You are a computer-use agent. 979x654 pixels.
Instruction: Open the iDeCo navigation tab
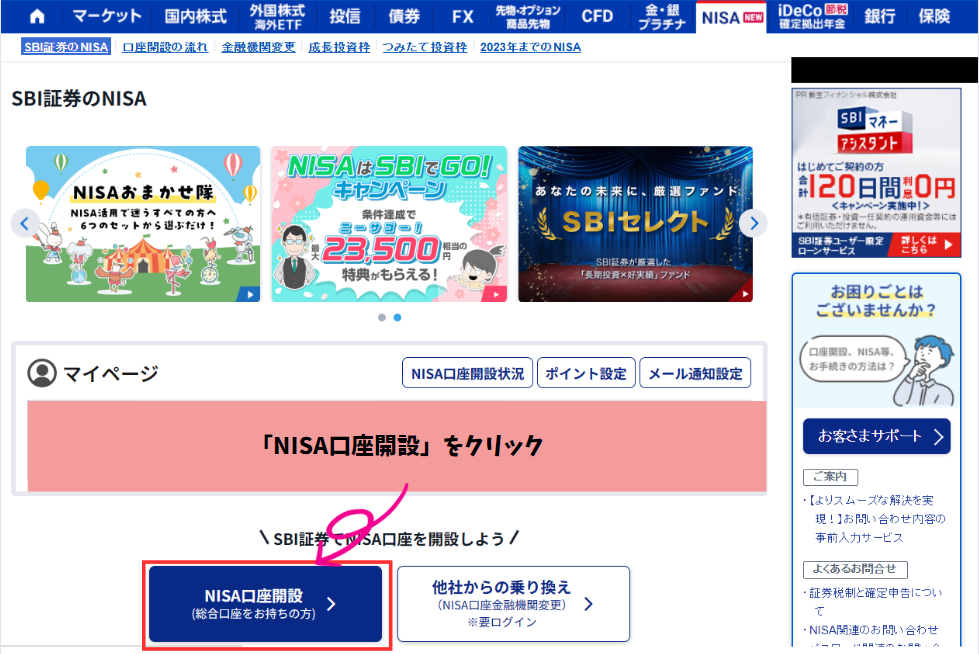pos(809,17)
